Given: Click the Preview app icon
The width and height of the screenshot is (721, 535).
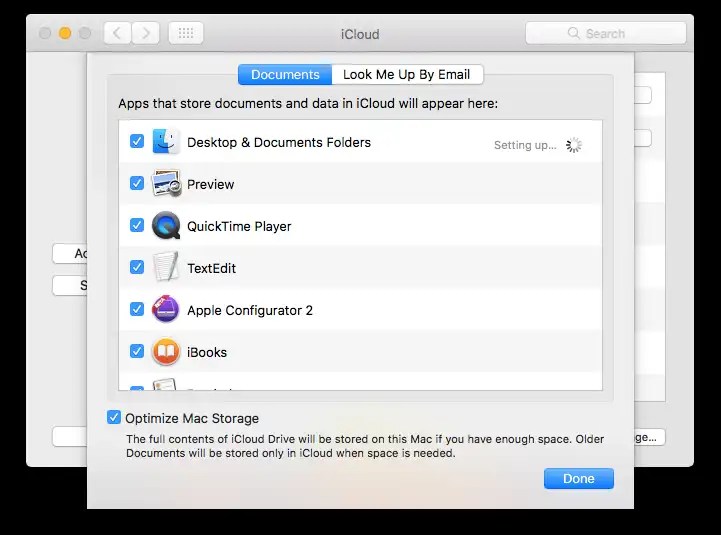Looking at the screenshot, I should (x=166, y=183).
